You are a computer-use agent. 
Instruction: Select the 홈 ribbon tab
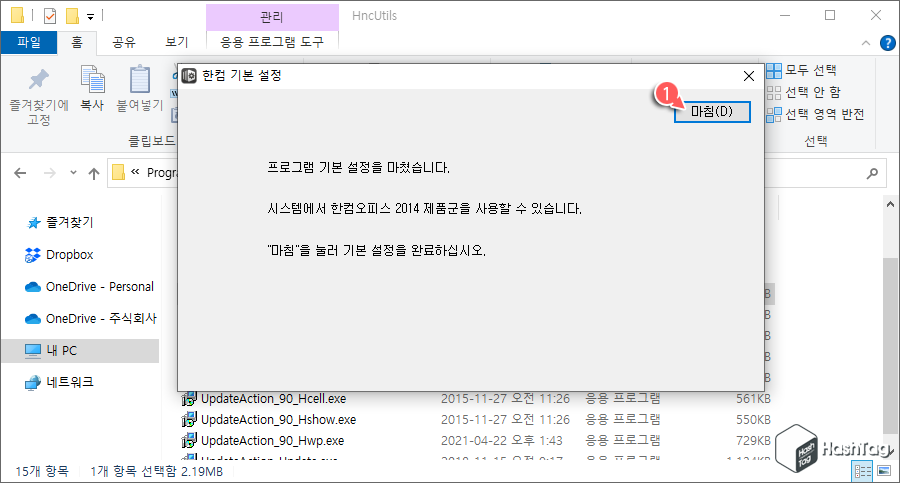coord(77,42)
